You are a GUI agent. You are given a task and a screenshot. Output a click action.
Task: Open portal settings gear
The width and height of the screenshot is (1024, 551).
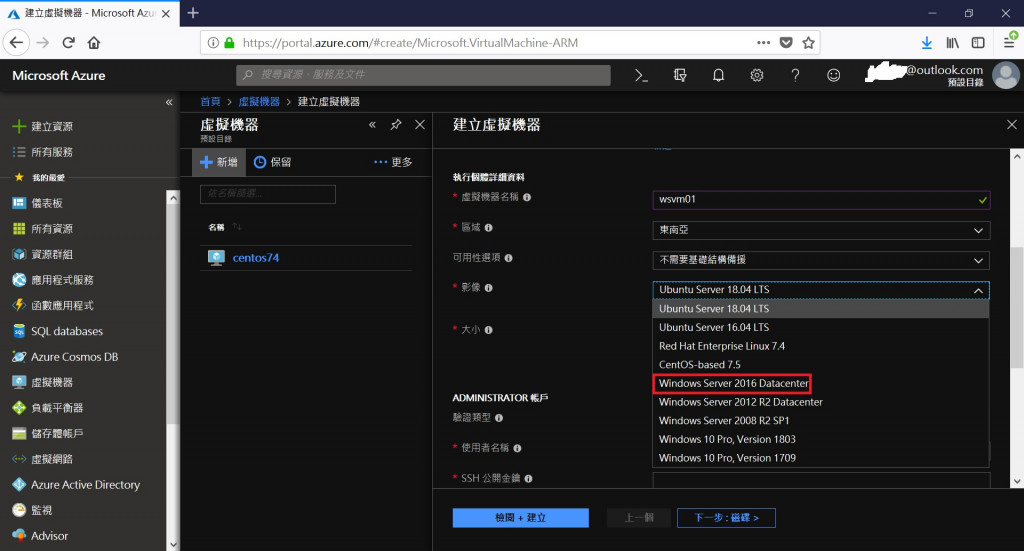point(757,76)
